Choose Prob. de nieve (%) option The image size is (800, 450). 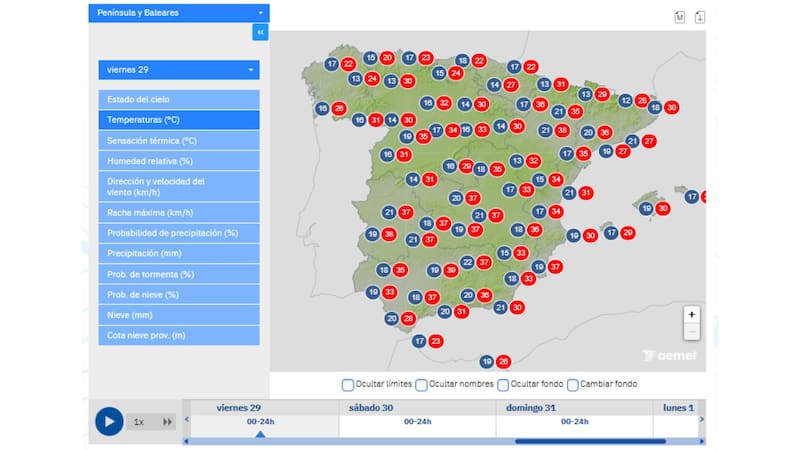[x=179, y=294]
